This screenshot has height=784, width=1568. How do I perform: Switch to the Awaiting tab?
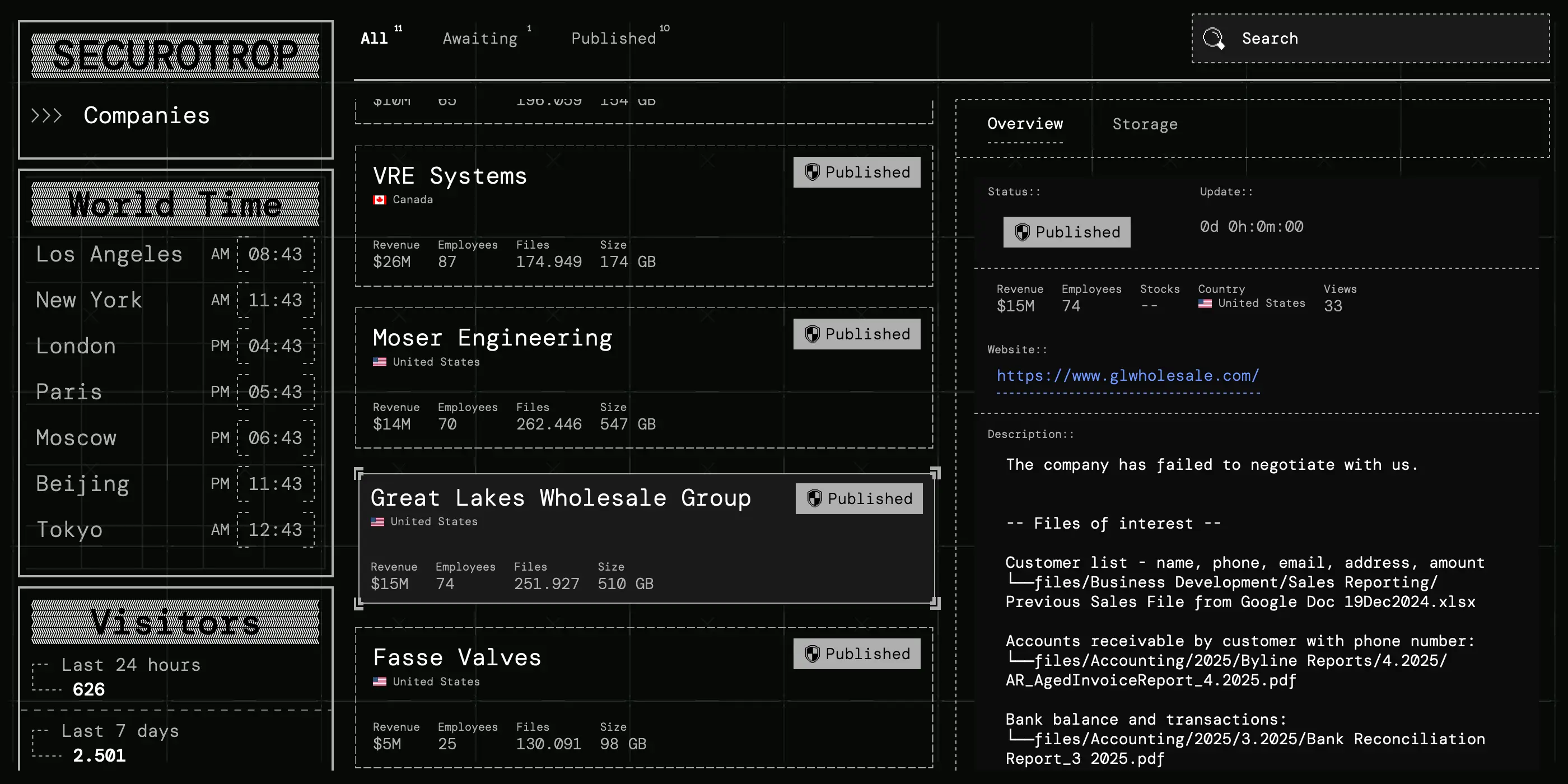(480, 38)
